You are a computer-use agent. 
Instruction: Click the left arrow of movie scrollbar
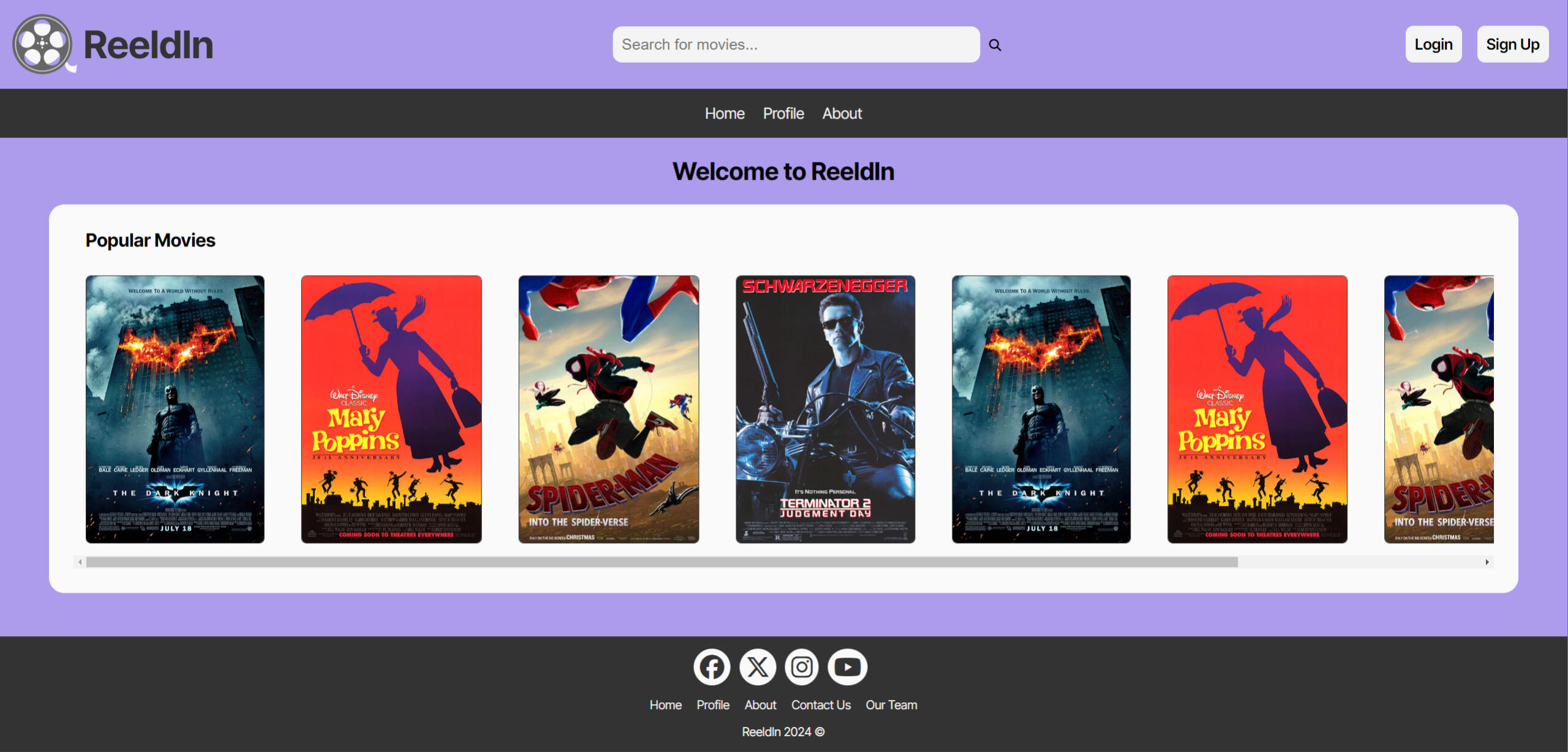[80, 562]
